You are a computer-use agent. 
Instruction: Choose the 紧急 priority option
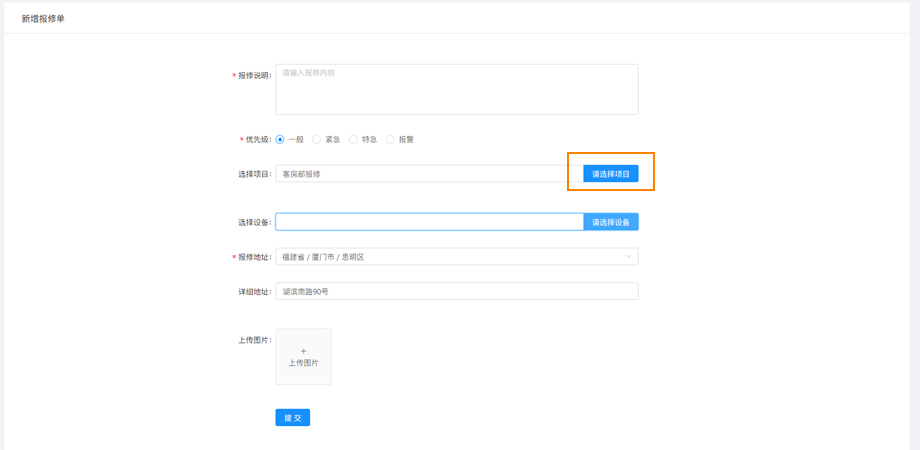(317, 140)
